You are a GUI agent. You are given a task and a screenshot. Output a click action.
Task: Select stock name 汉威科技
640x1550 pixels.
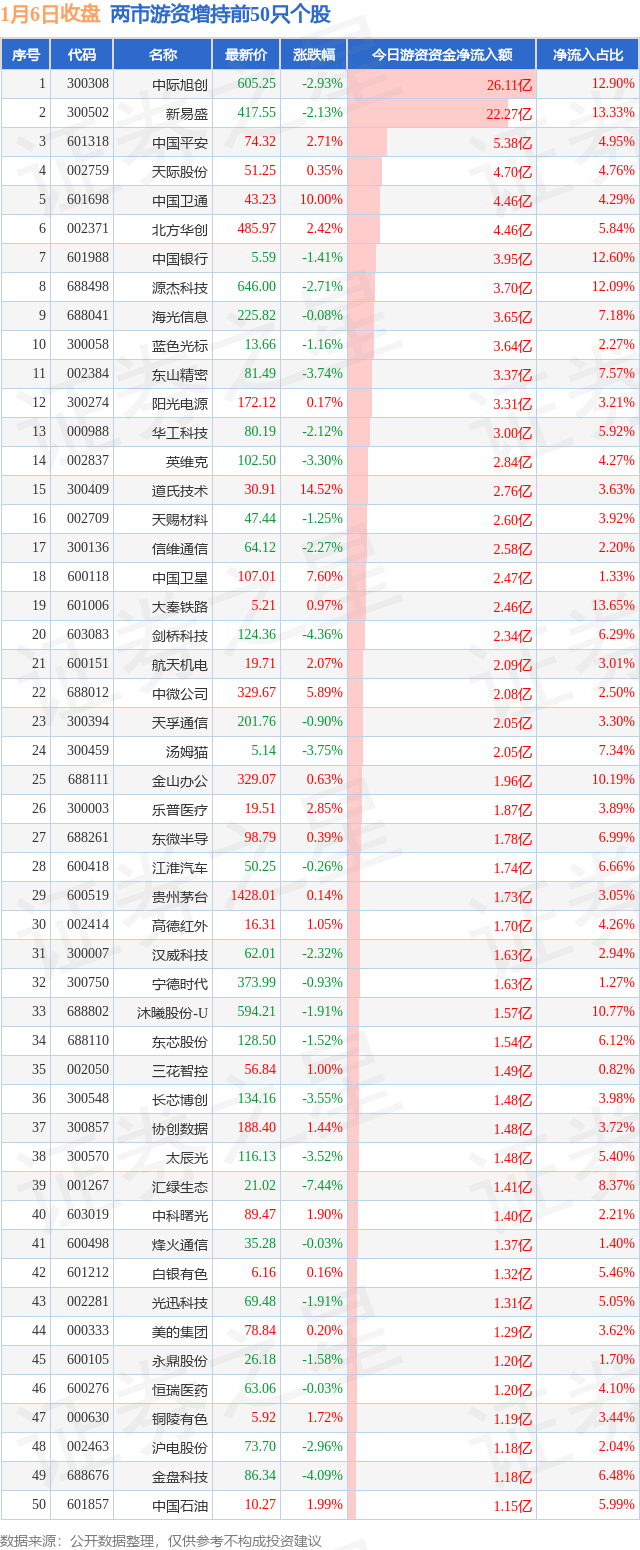click(180, 954)
